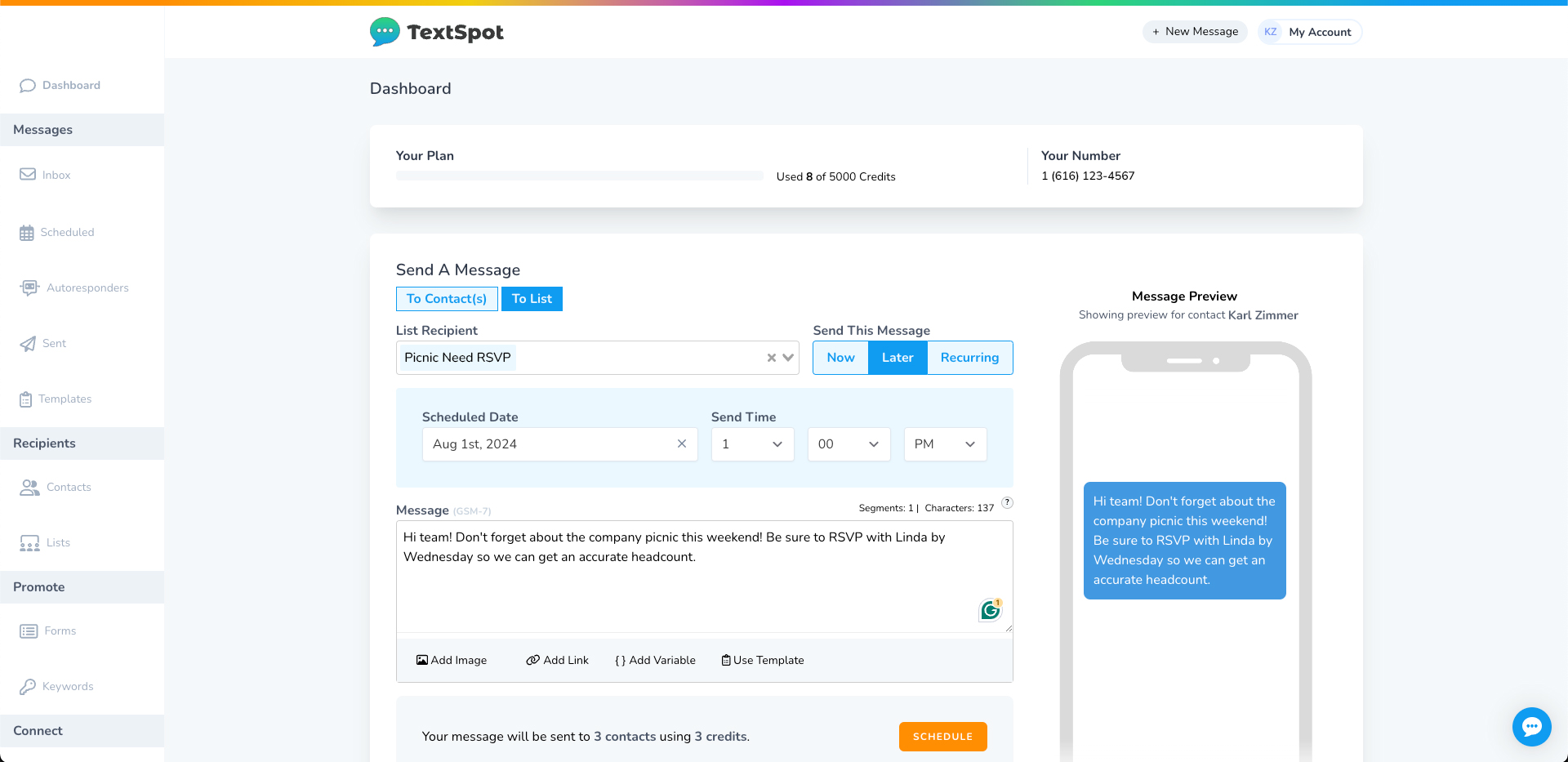Click the Grammarly icon in the message box
Screen dimensions: 1568x762
[990, 609]
